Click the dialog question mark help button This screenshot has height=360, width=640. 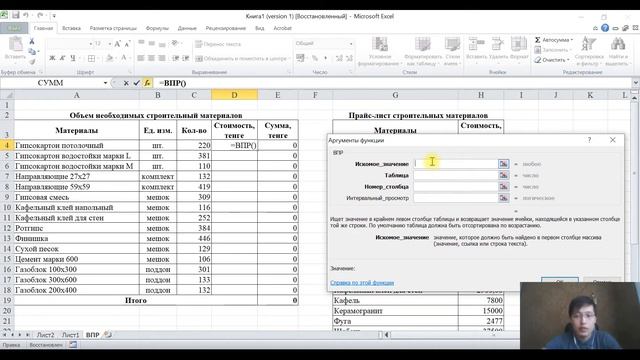point(589,140)
